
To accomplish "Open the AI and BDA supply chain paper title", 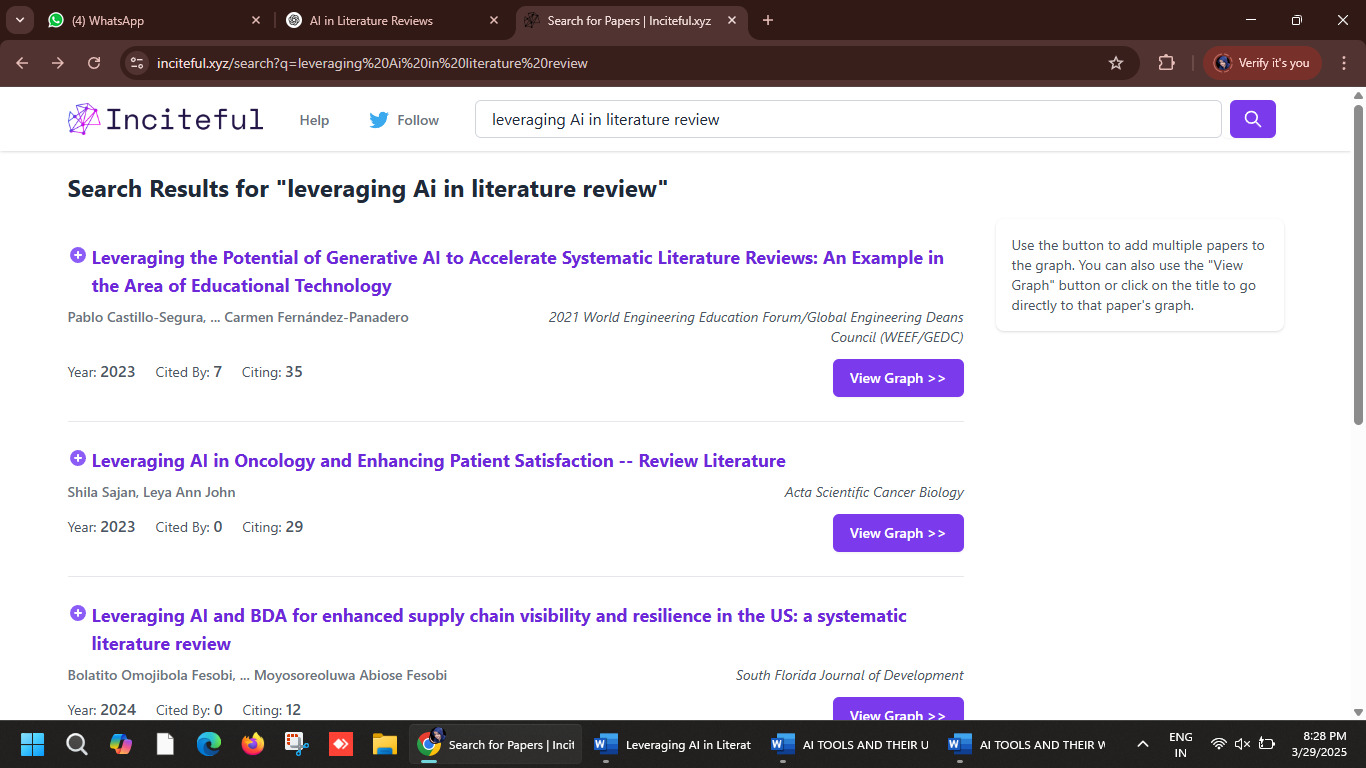I will coord(500,630).
